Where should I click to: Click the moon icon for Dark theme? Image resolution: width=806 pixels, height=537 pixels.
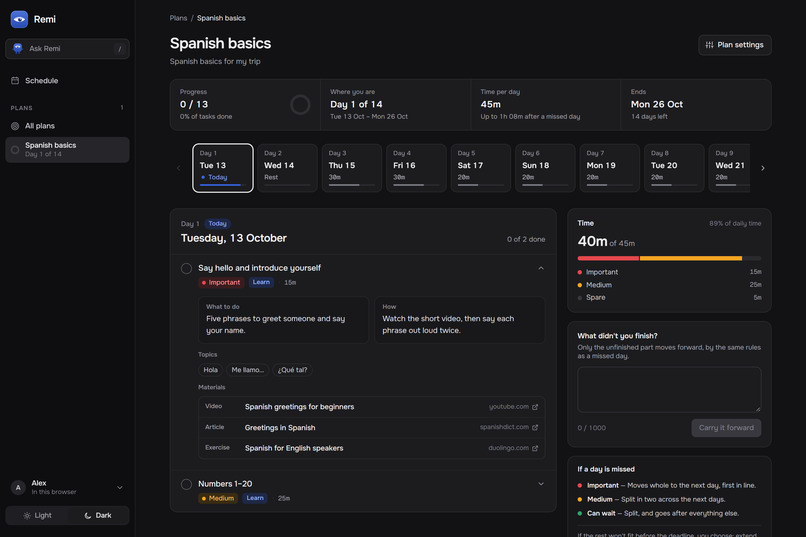click(x=87, y=515)
